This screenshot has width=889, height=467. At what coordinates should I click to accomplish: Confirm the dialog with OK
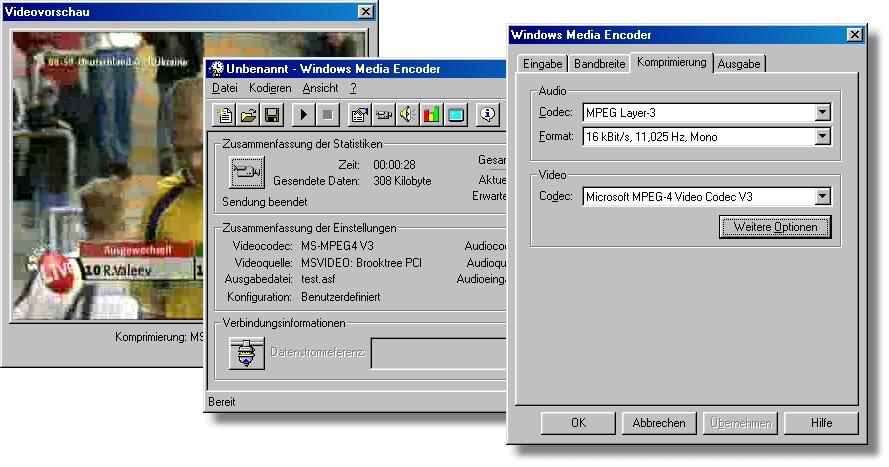click(578, 423)
